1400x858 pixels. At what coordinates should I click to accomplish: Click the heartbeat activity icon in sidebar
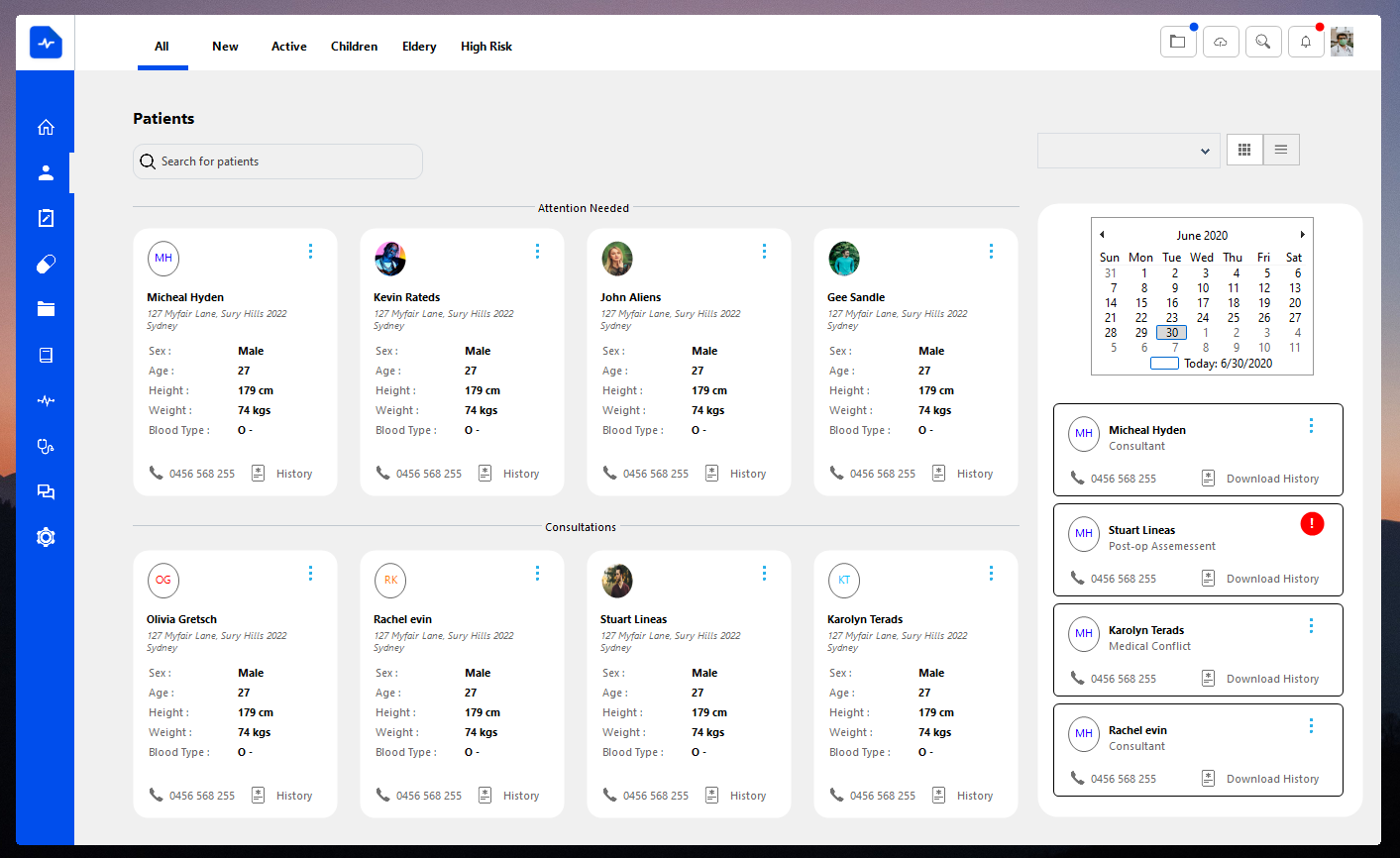pos(45,400)
